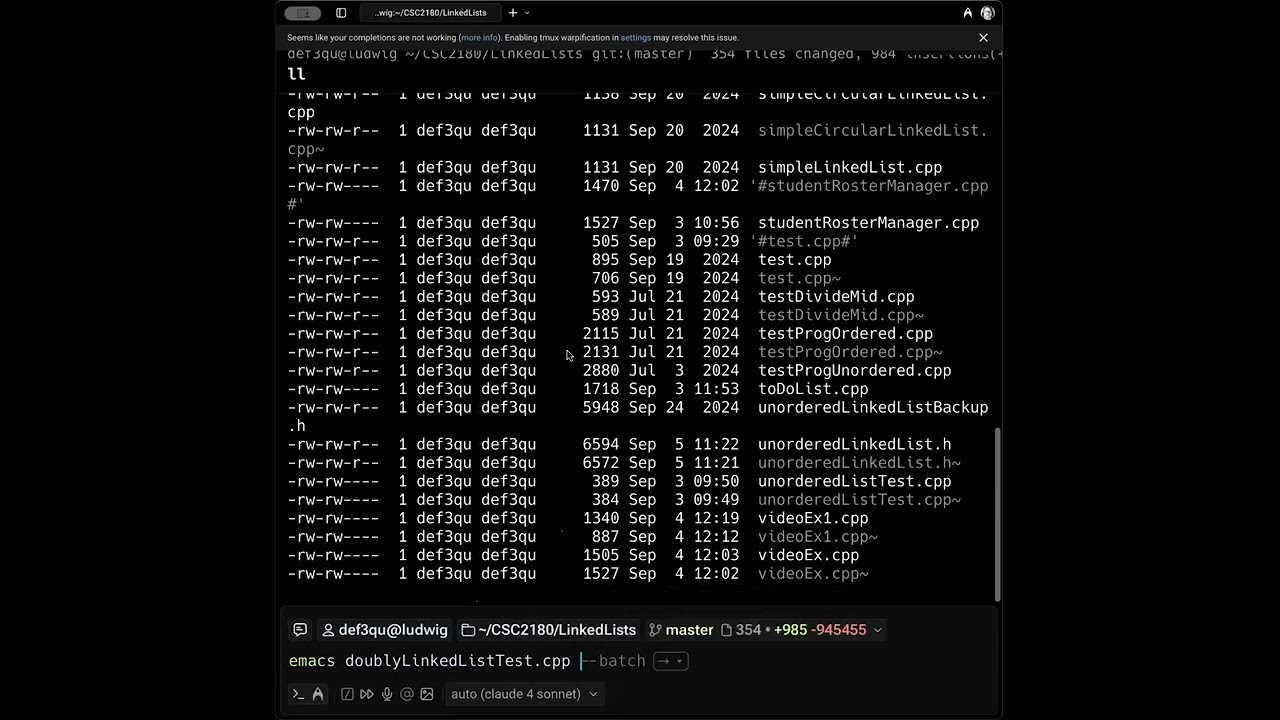This screenshot has width=1280, height=720.
Task: Switch to agent input mode icon
Action: pos(318,694)
